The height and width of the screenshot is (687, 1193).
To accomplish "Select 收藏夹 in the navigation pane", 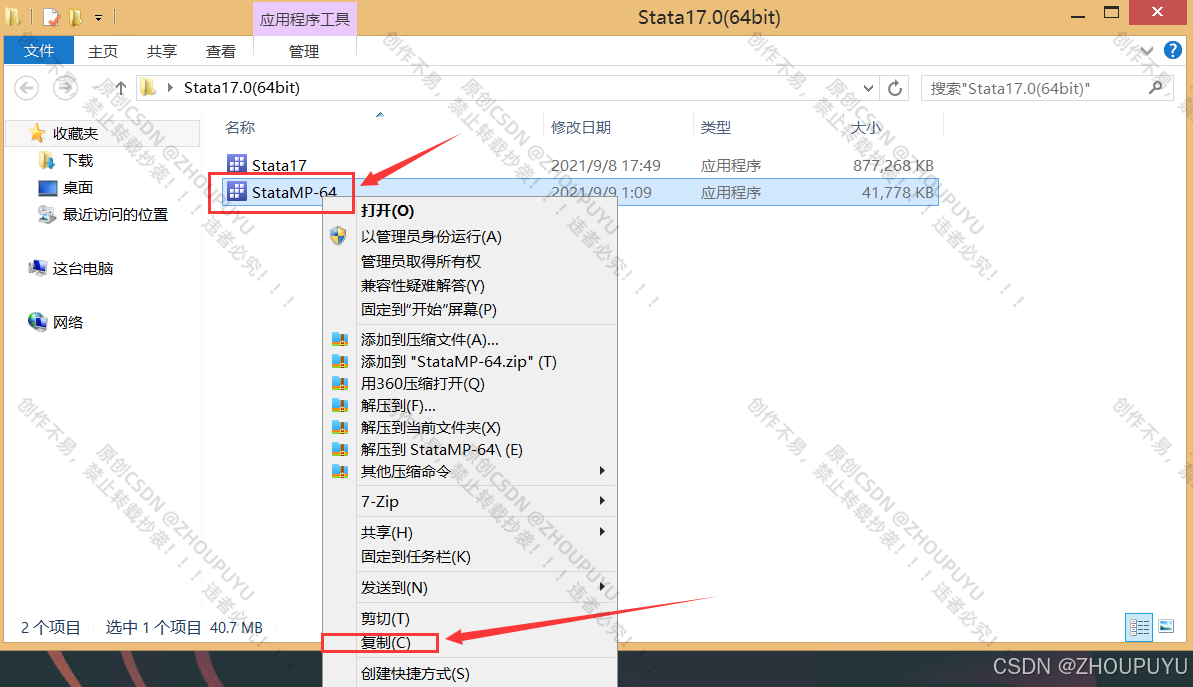I will pos(75,134).
